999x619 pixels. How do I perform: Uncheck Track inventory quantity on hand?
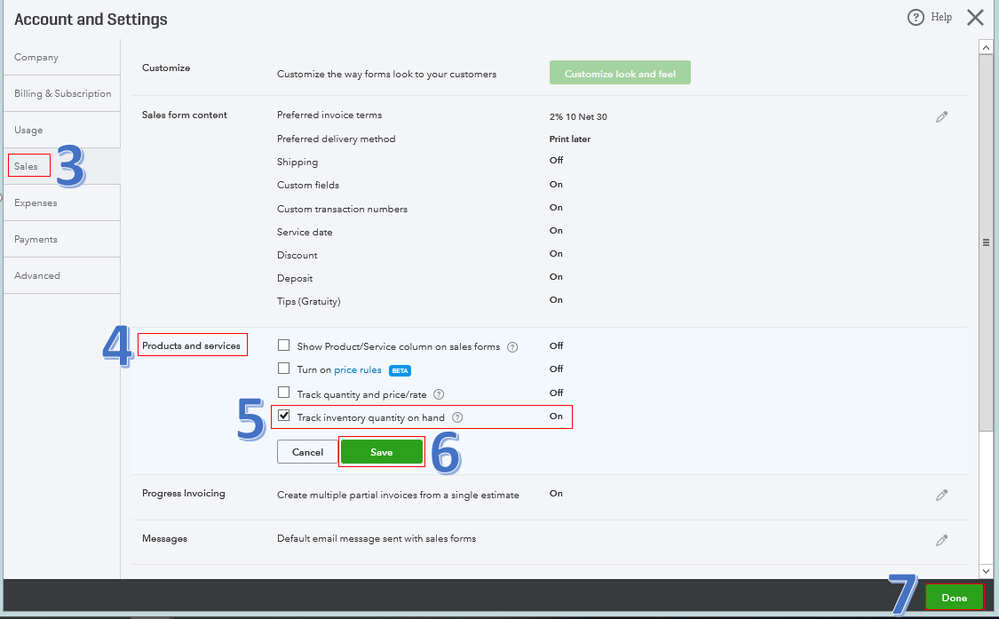(x=284, y=415)
